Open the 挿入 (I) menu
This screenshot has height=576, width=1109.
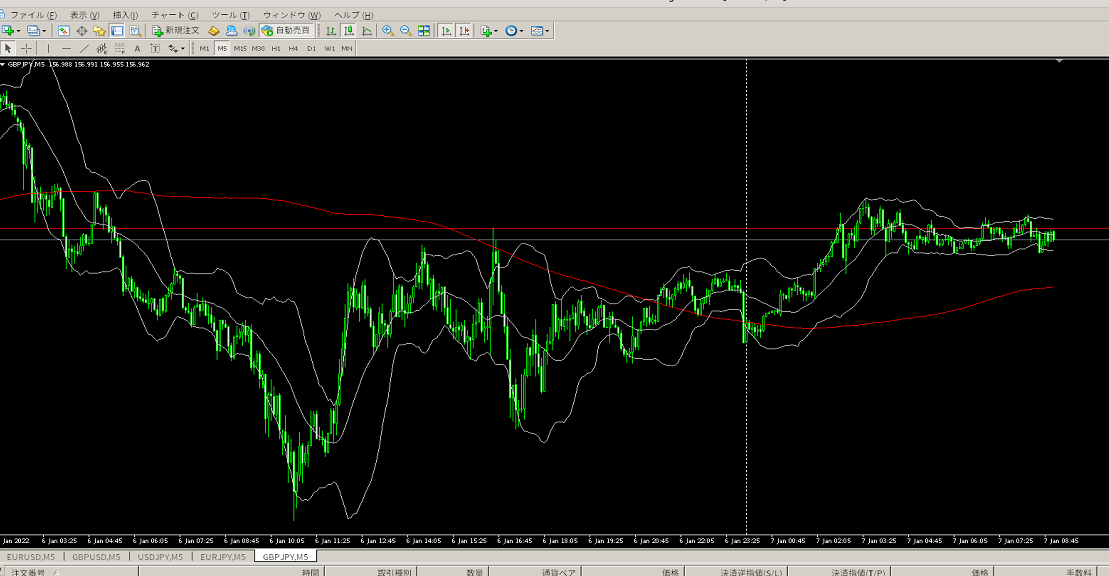point(126,15)
